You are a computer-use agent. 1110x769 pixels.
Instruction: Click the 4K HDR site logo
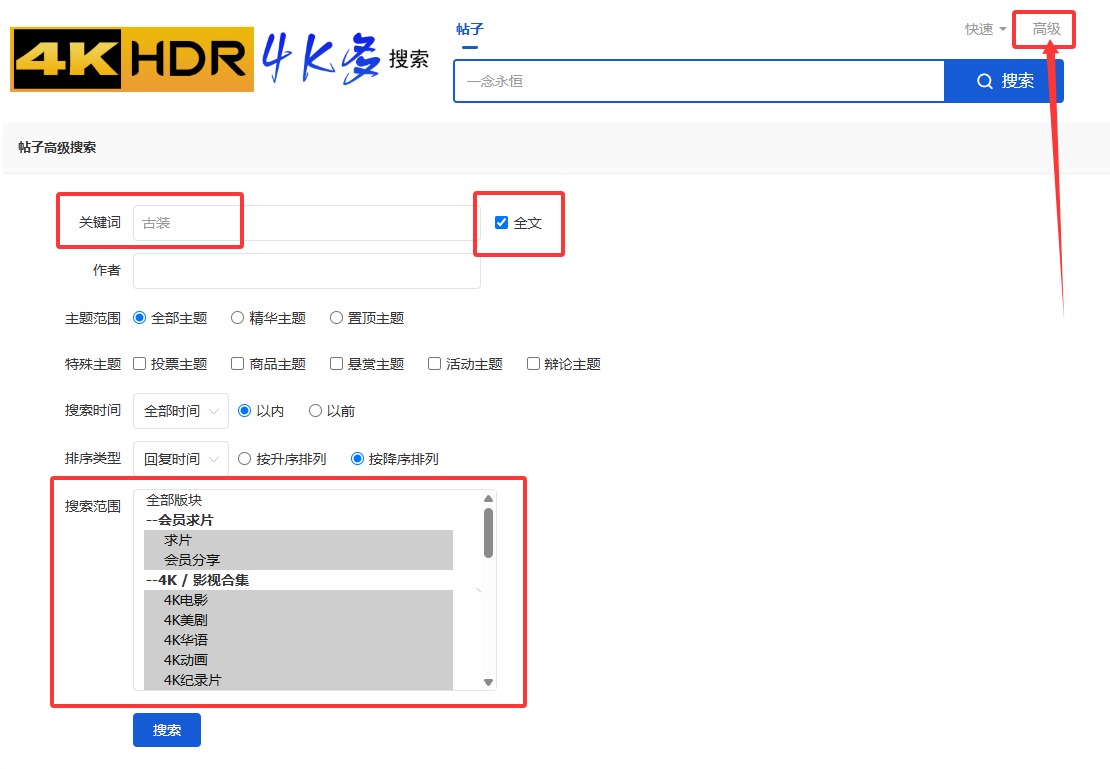click(132, 60)
